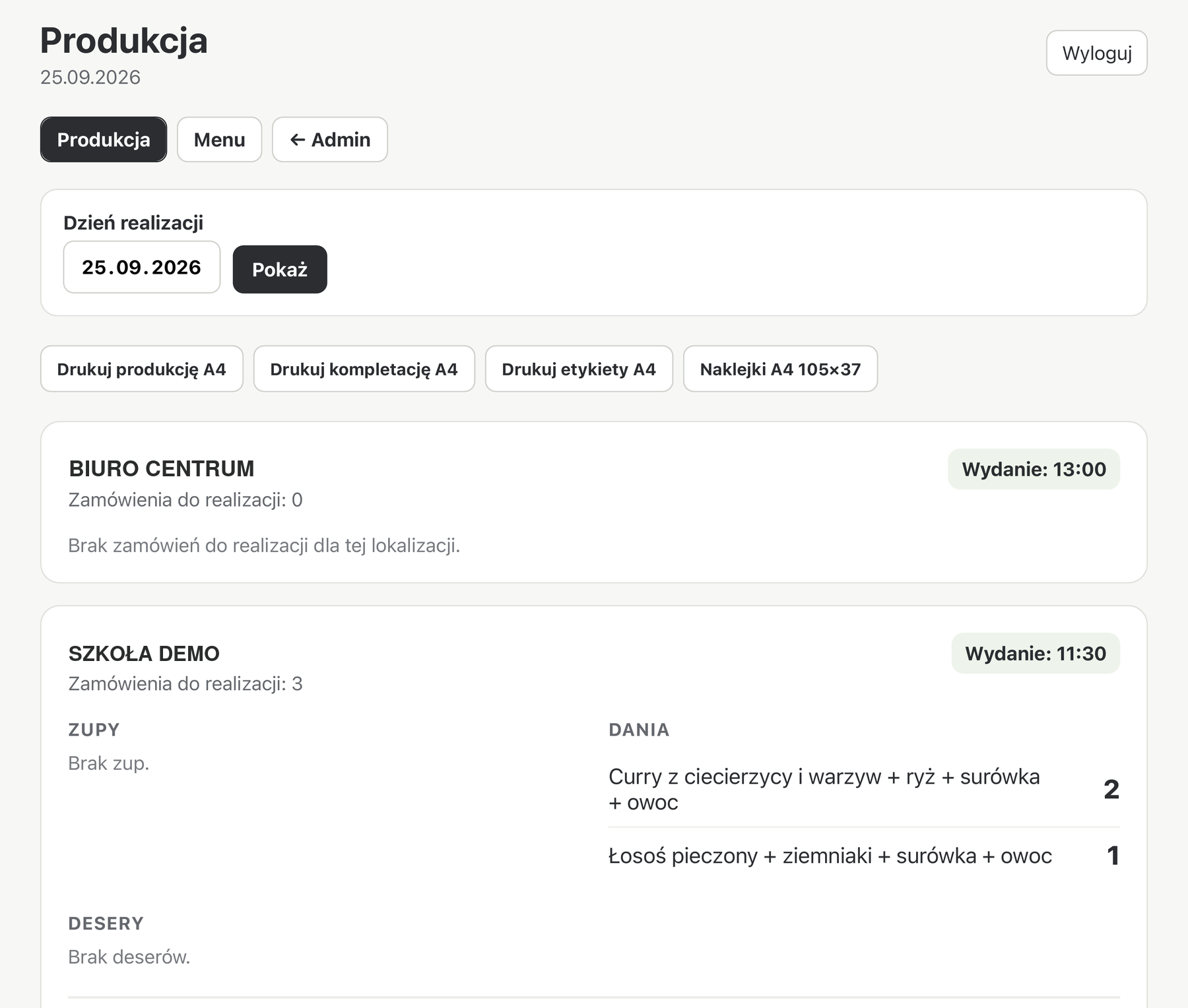The image size is (1188, 1008).
Task: Click the Dzień realizacji date field
Action: (x=142, y=267)
